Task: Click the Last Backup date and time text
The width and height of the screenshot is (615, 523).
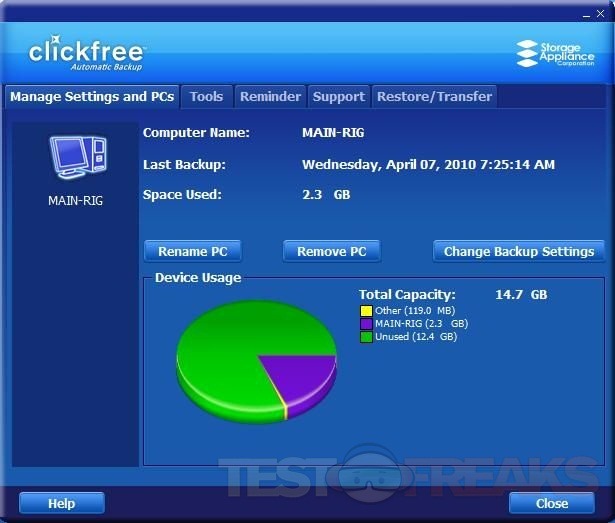Action: tap(428, 165)
